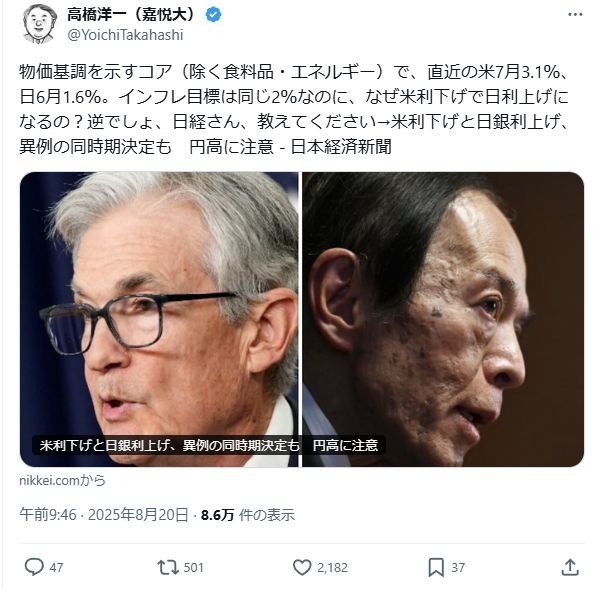The height and width of the screenshot is (589, 601).
Task: Click the repost arrows icon
Action: [x=167, y=567]
